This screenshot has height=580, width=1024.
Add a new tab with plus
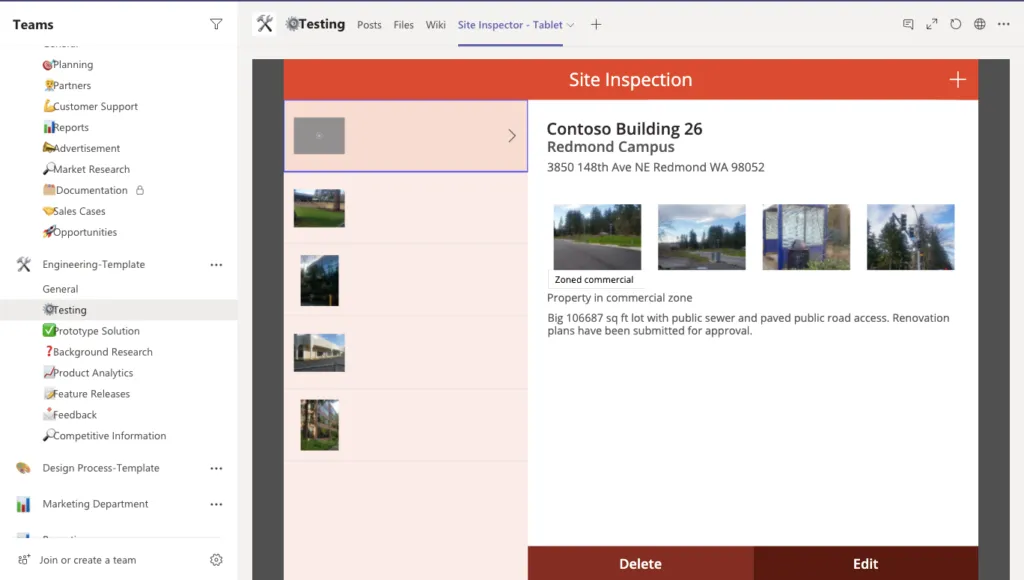(596, 25)
